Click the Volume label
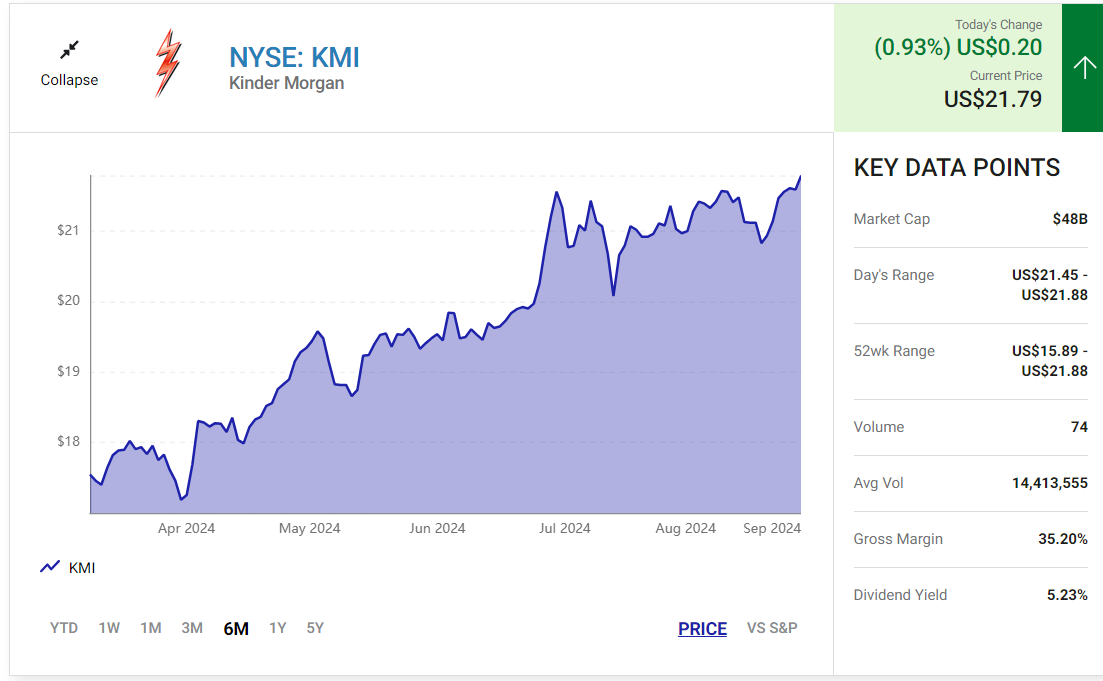This screenshot has height=681, width=1103. click(x=879, y=427)
